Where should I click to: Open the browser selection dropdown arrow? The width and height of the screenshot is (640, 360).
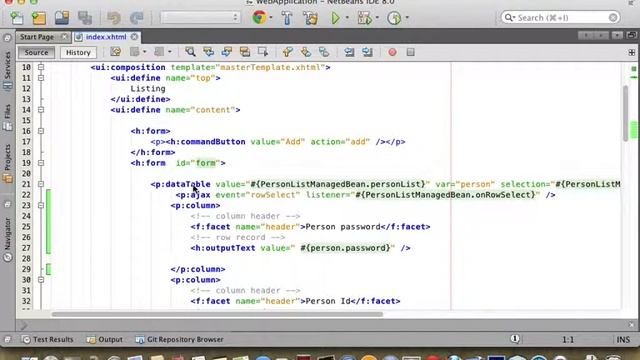click(x=271, y=18)
